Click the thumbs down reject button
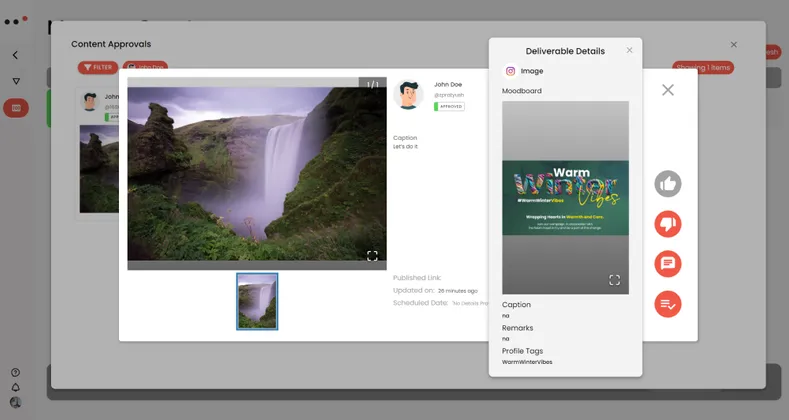This screenshot has height=420, width=789. 668,224
